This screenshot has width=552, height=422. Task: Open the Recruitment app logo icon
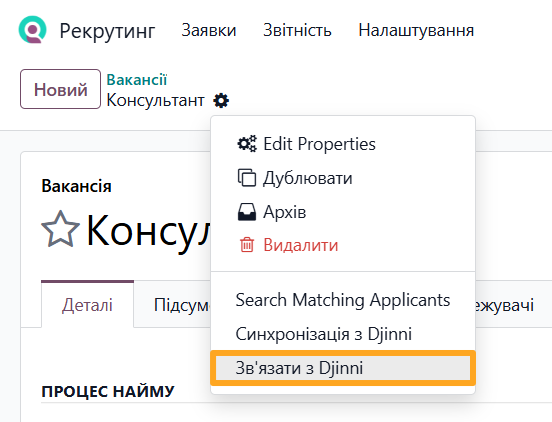(x=32, y=30)
